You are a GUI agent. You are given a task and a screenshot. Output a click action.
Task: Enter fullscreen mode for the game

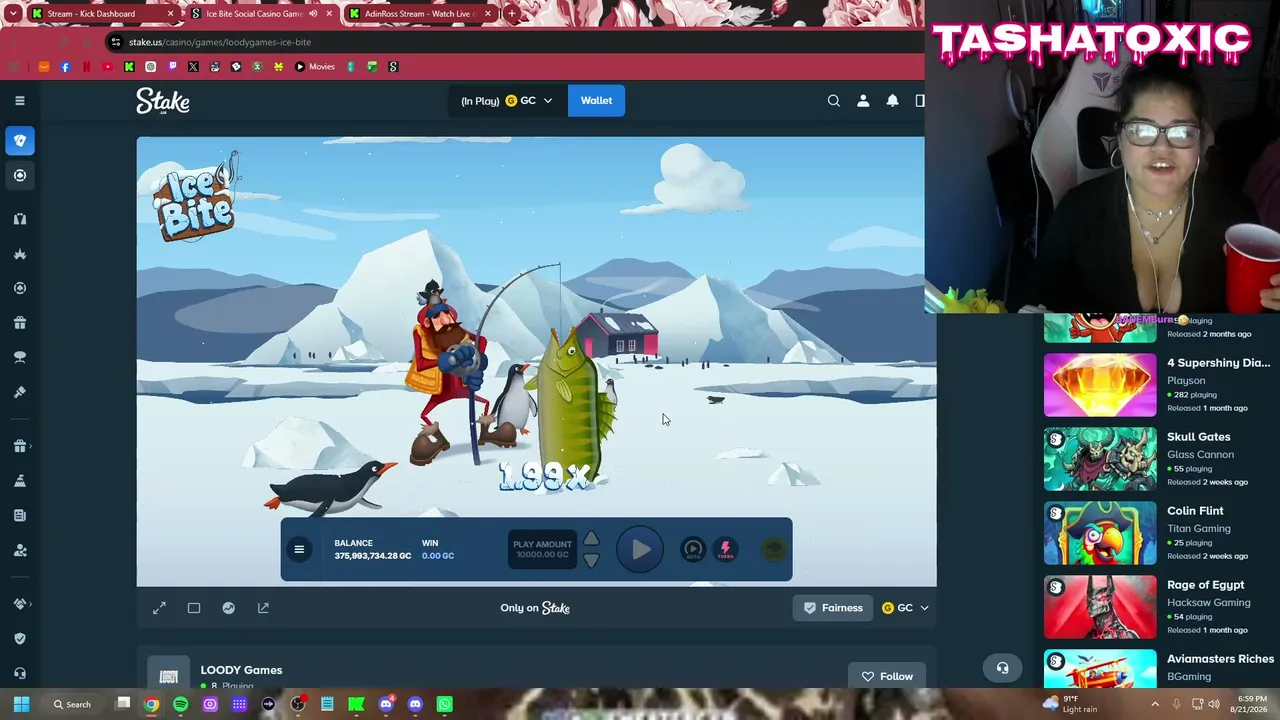(159, 608)
